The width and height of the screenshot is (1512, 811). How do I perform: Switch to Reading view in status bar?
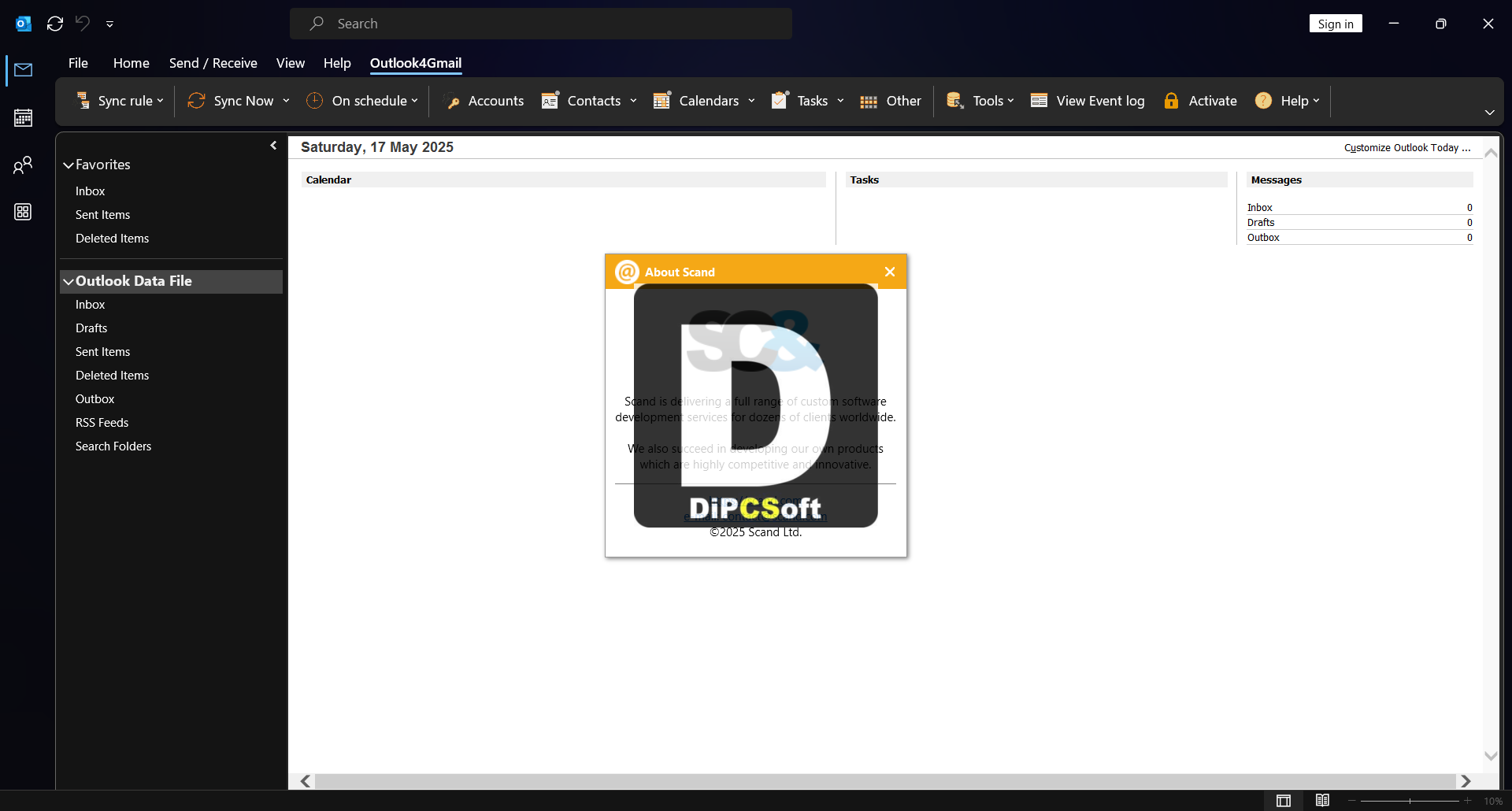click(1322, 801)
